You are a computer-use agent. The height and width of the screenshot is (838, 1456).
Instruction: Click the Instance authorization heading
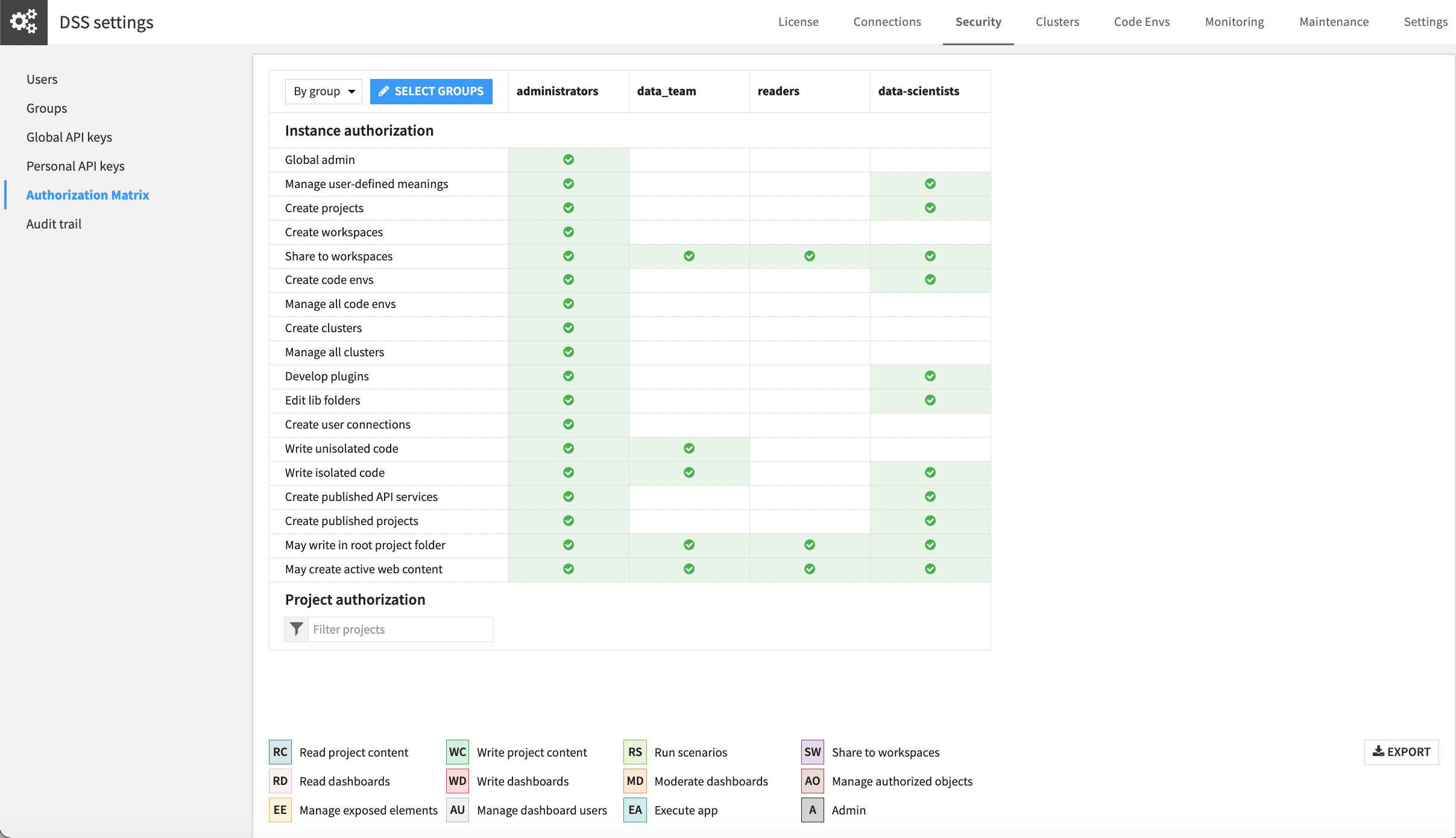(359, 131)
